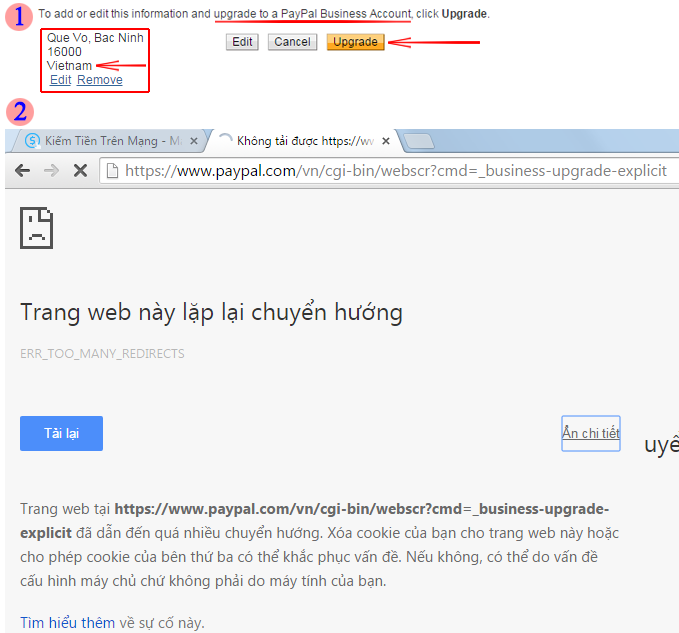Click the Cancel button
Viewport: 679px width, 633px height.
coord(292,42)
